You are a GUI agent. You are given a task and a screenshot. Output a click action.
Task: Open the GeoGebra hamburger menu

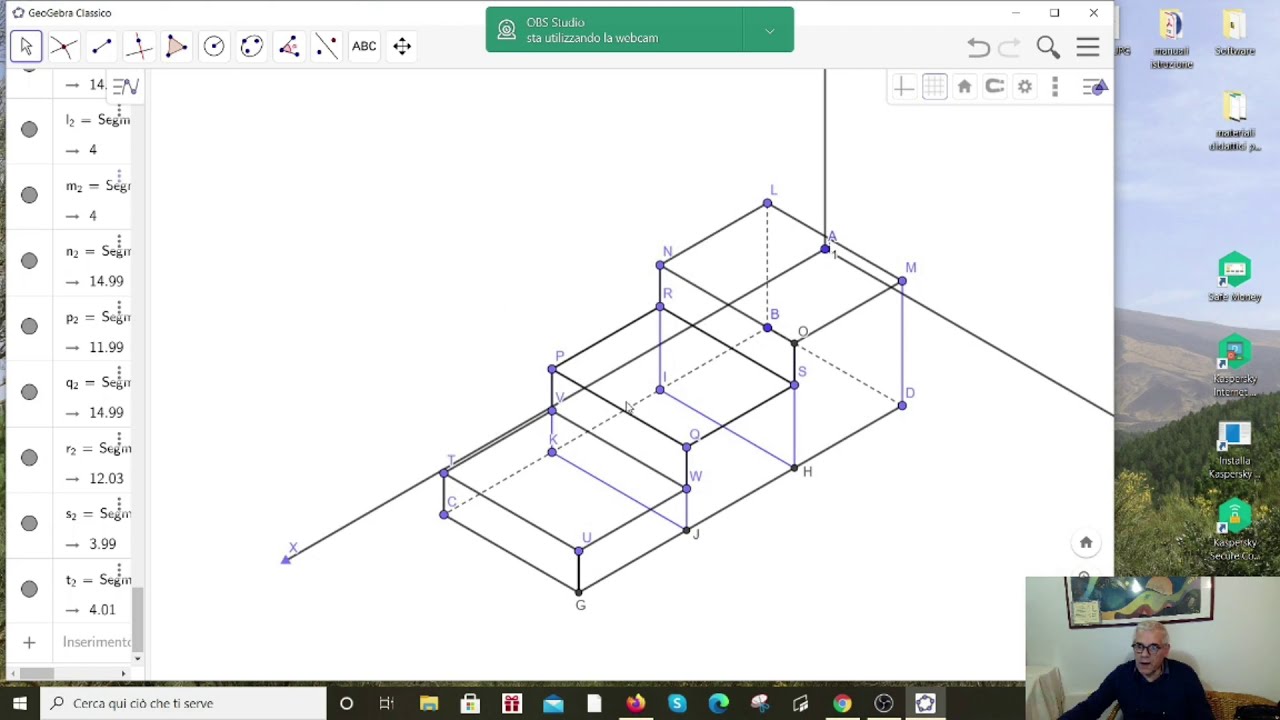point(1088,47)
